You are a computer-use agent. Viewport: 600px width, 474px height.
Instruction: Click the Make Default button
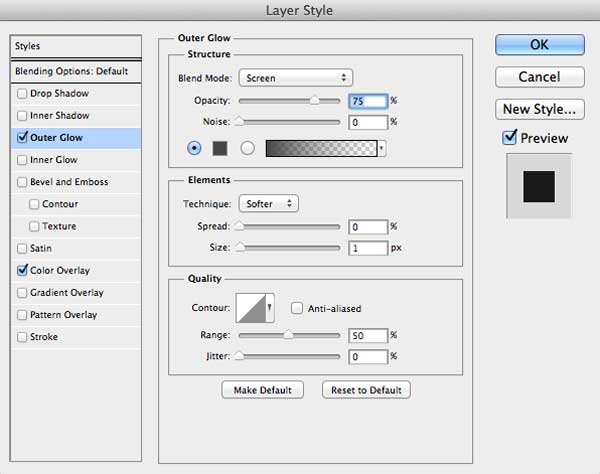pos(262,390)
